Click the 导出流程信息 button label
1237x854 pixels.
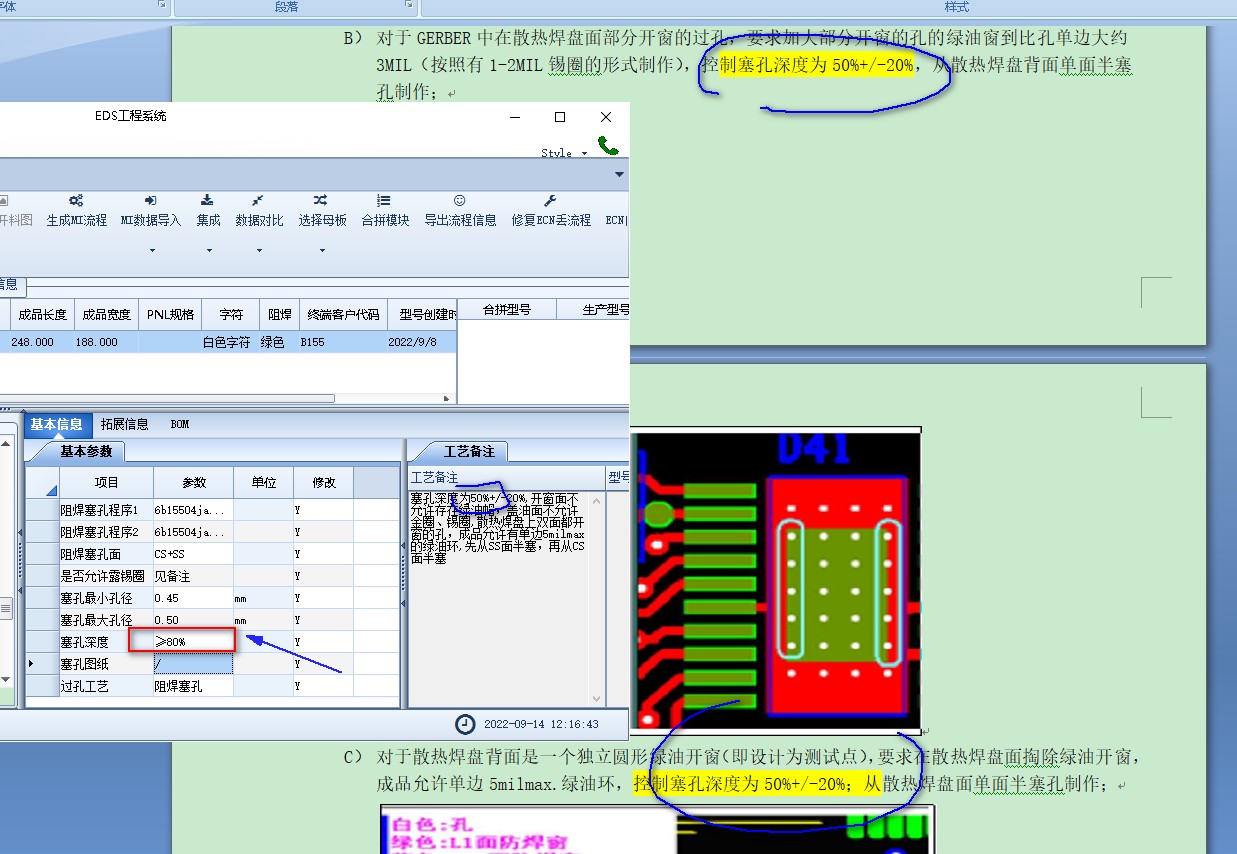(x=461, y=220)
